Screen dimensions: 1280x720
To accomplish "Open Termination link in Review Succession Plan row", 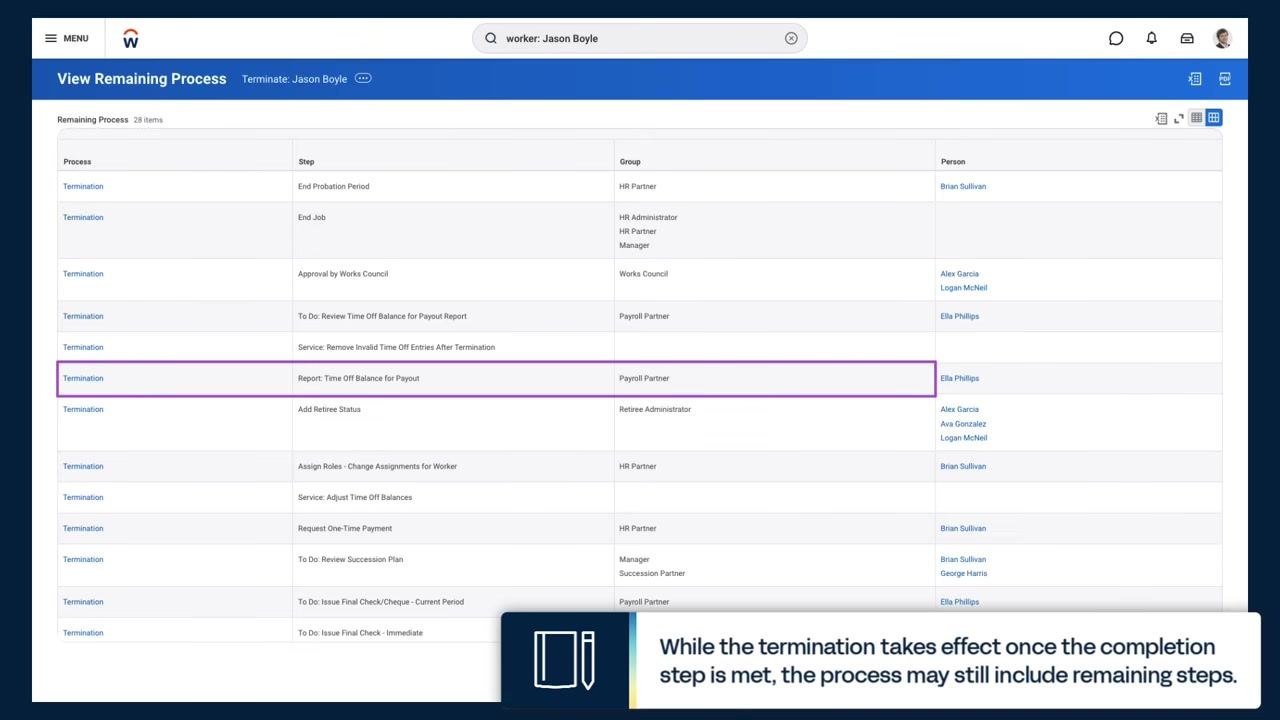I will tap(83, 559).
